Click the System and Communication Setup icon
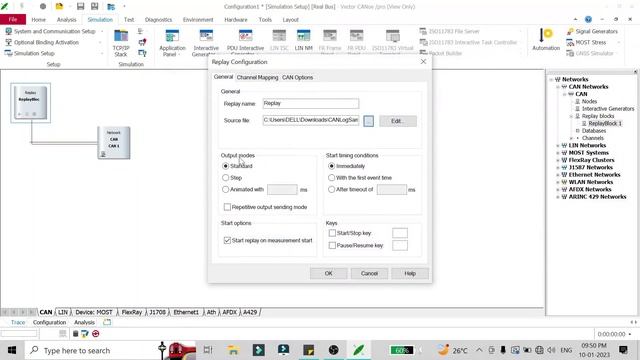Image resolution: width=640 pixels, height=360 pixels. tap(8, 31)
